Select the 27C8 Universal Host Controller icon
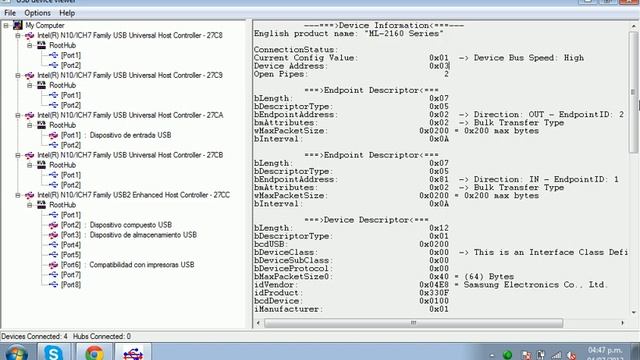Viewport: 640px width, 360px height. pos(29,36)
